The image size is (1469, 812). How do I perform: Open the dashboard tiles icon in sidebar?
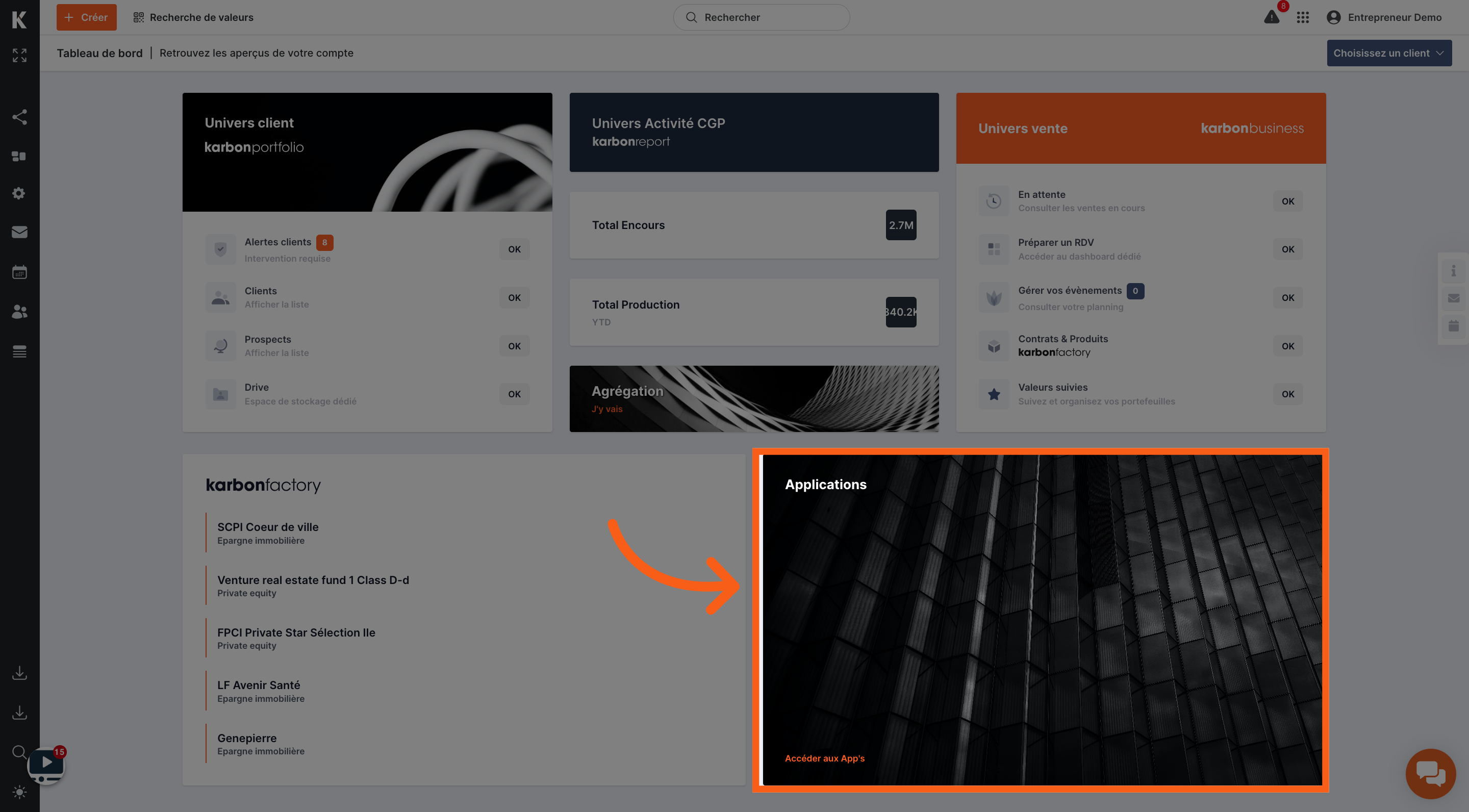(x=19, y=156)
